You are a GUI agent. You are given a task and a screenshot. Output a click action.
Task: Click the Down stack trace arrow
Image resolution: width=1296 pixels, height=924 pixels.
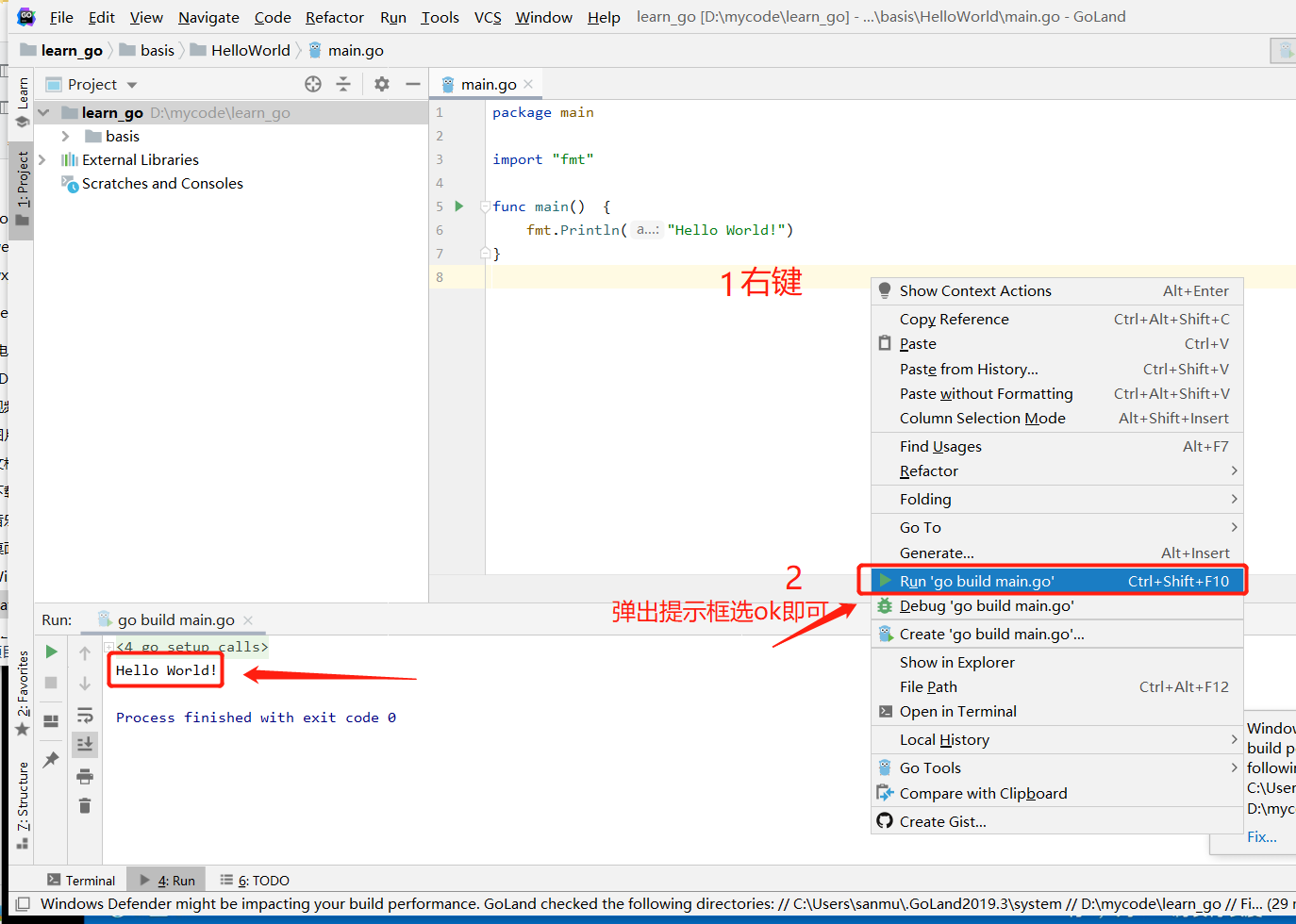(x=85, y=683)
